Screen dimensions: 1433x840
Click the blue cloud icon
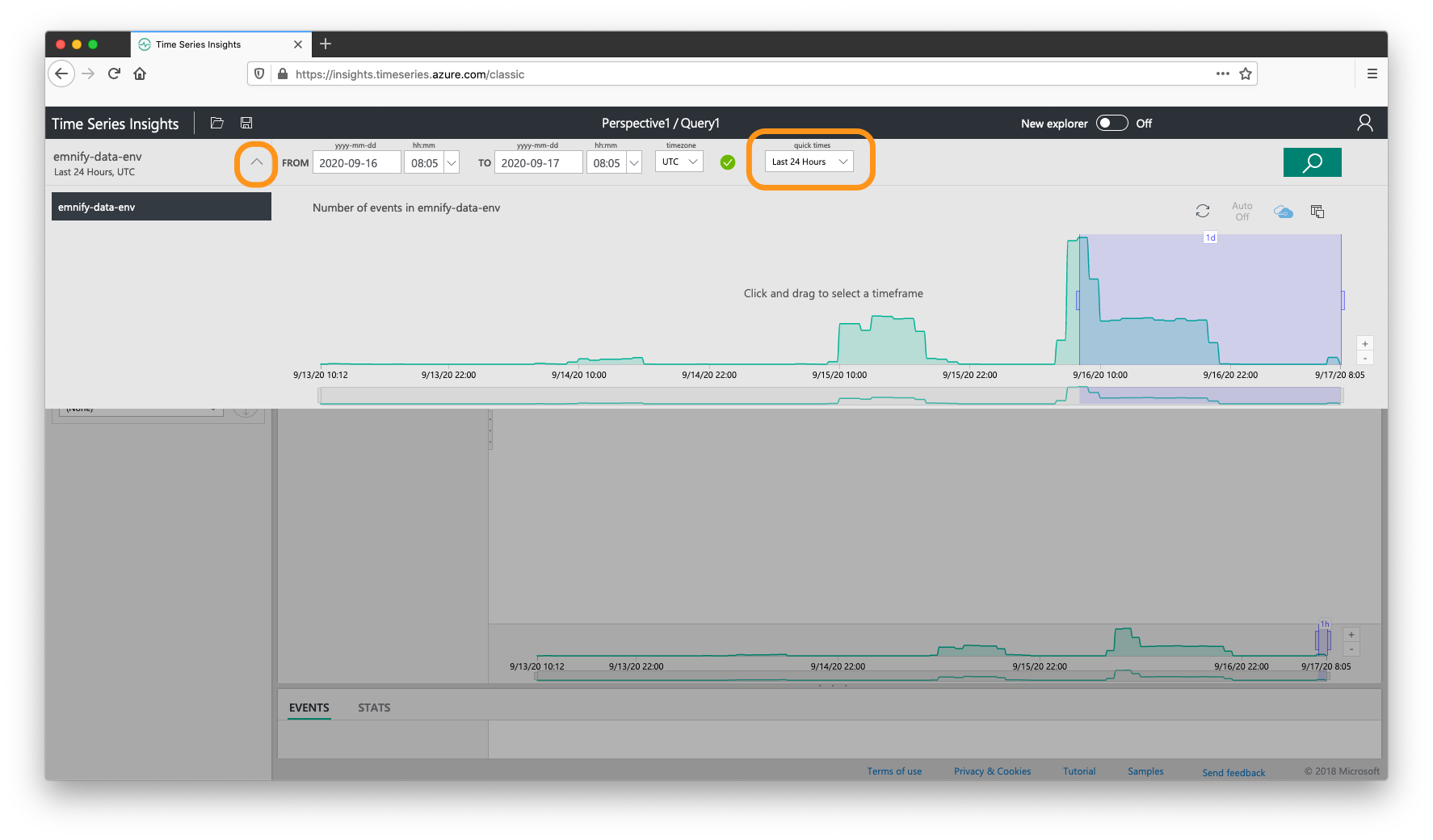click(1283, 212)
